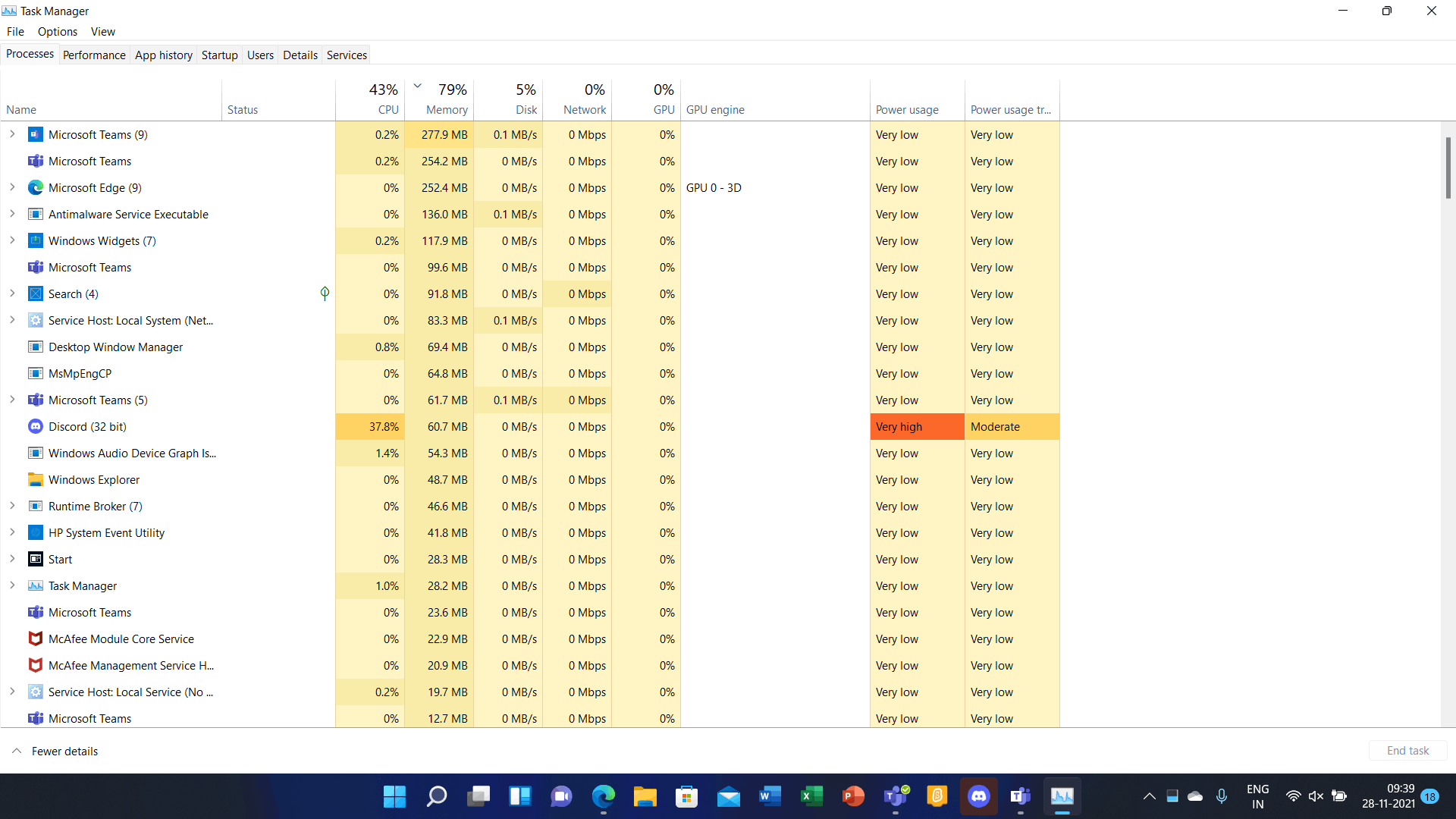Screen dimensions: 1456x819
Task: Open taskbar Search magnifier
Action: pyautogui.click(x=437, y=796)
